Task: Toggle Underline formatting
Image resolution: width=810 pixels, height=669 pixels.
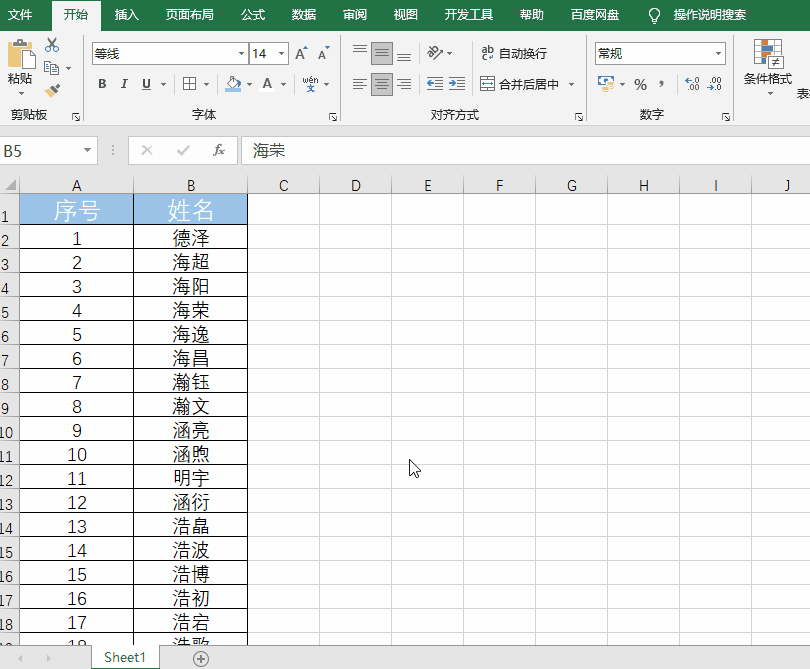Action: [146, 84]
